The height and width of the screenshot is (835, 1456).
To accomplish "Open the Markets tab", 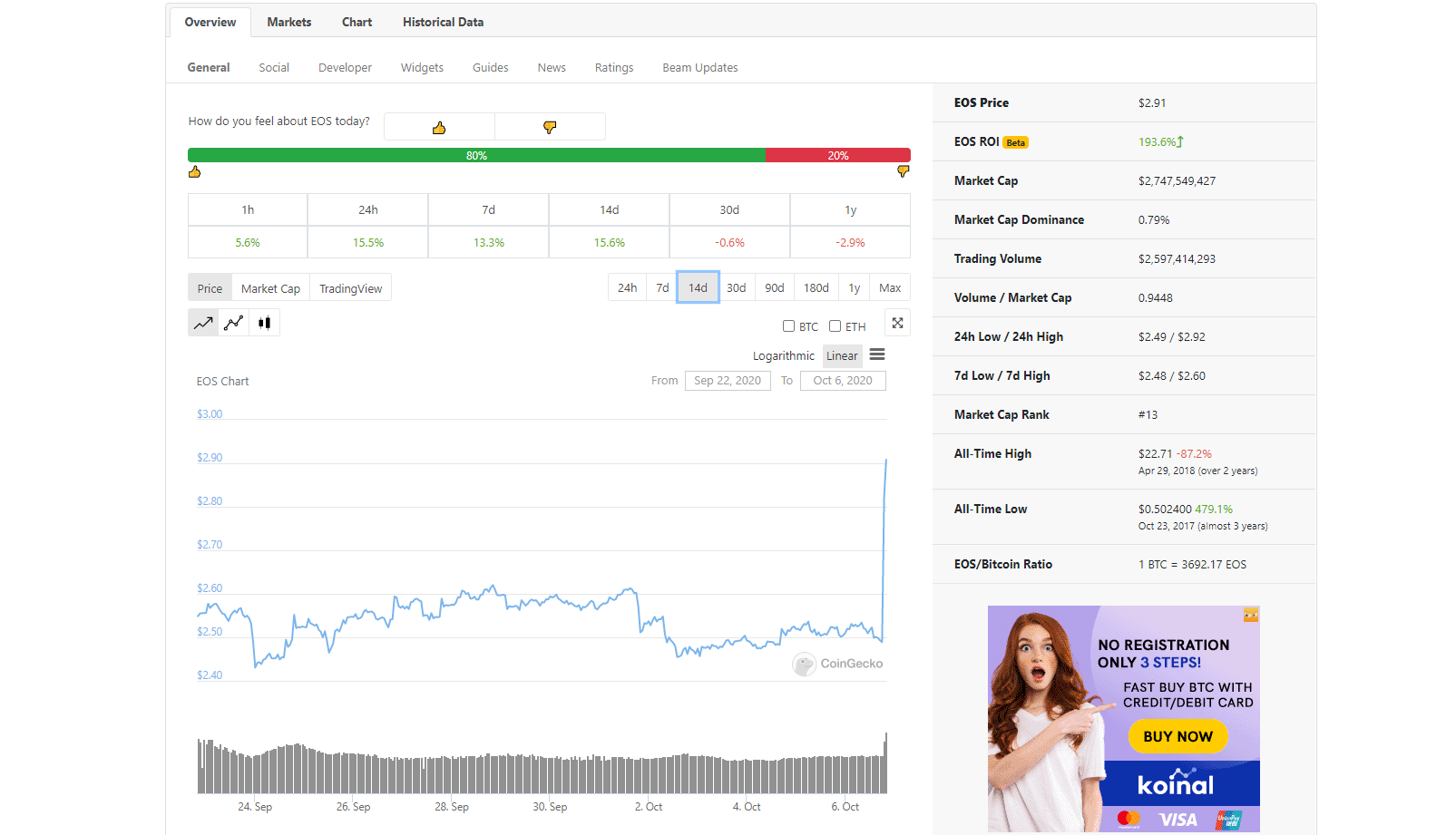I will (289, 22).
